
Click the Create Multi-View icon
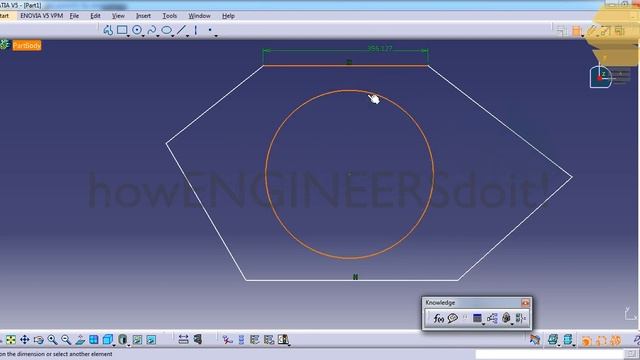[93, 340]
